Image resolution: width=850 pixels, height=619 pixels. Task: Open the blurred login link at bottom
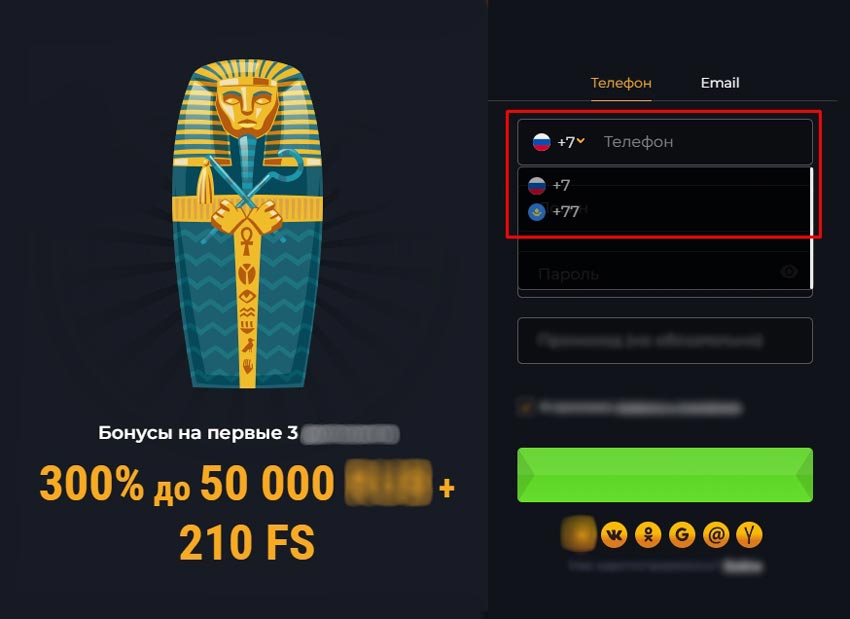coord(743,566)
